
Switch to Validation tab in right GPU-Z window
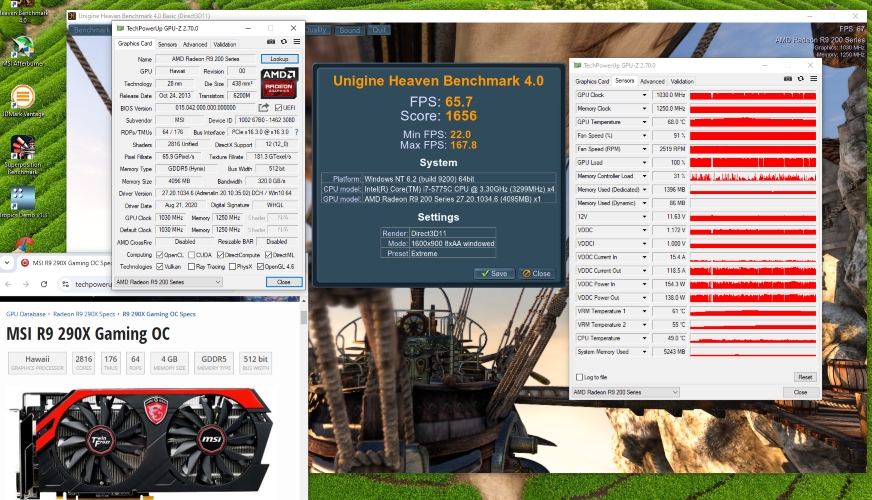(682, 81)
